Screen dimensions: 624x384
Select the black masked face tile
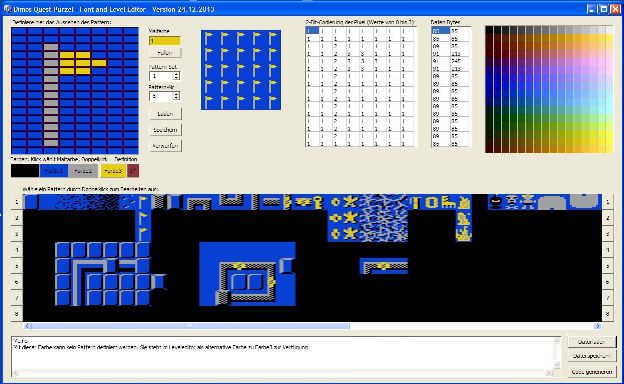(496, 202)
